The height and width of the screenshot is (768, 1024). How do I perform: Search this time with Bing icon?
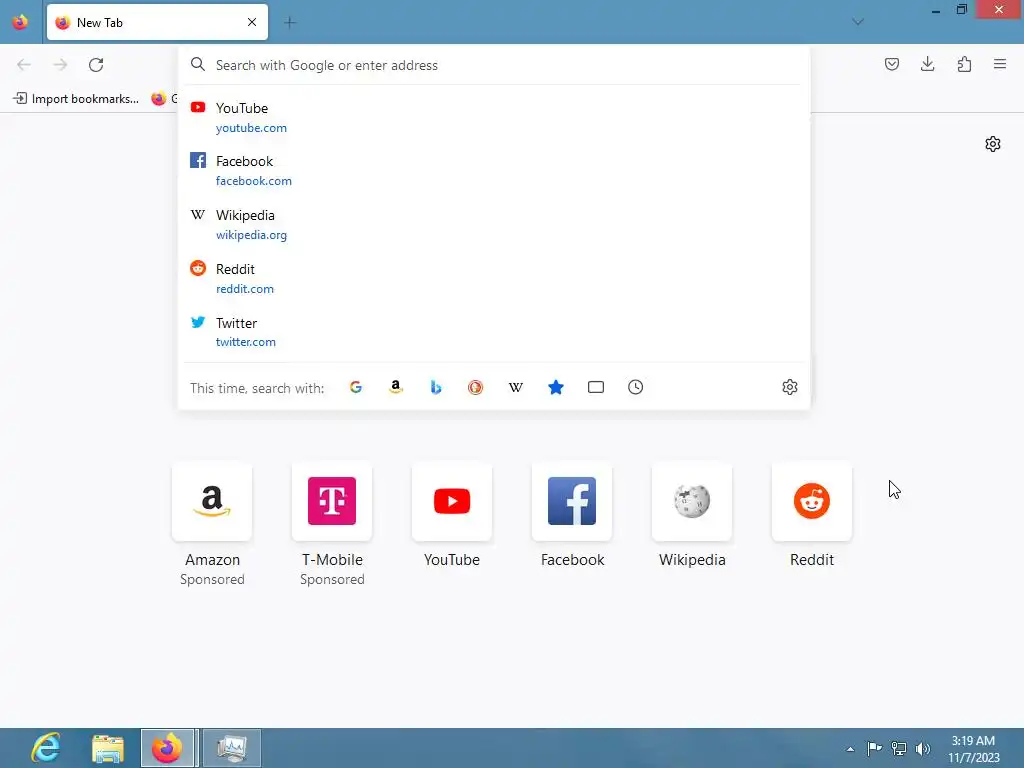click(436, 387)
